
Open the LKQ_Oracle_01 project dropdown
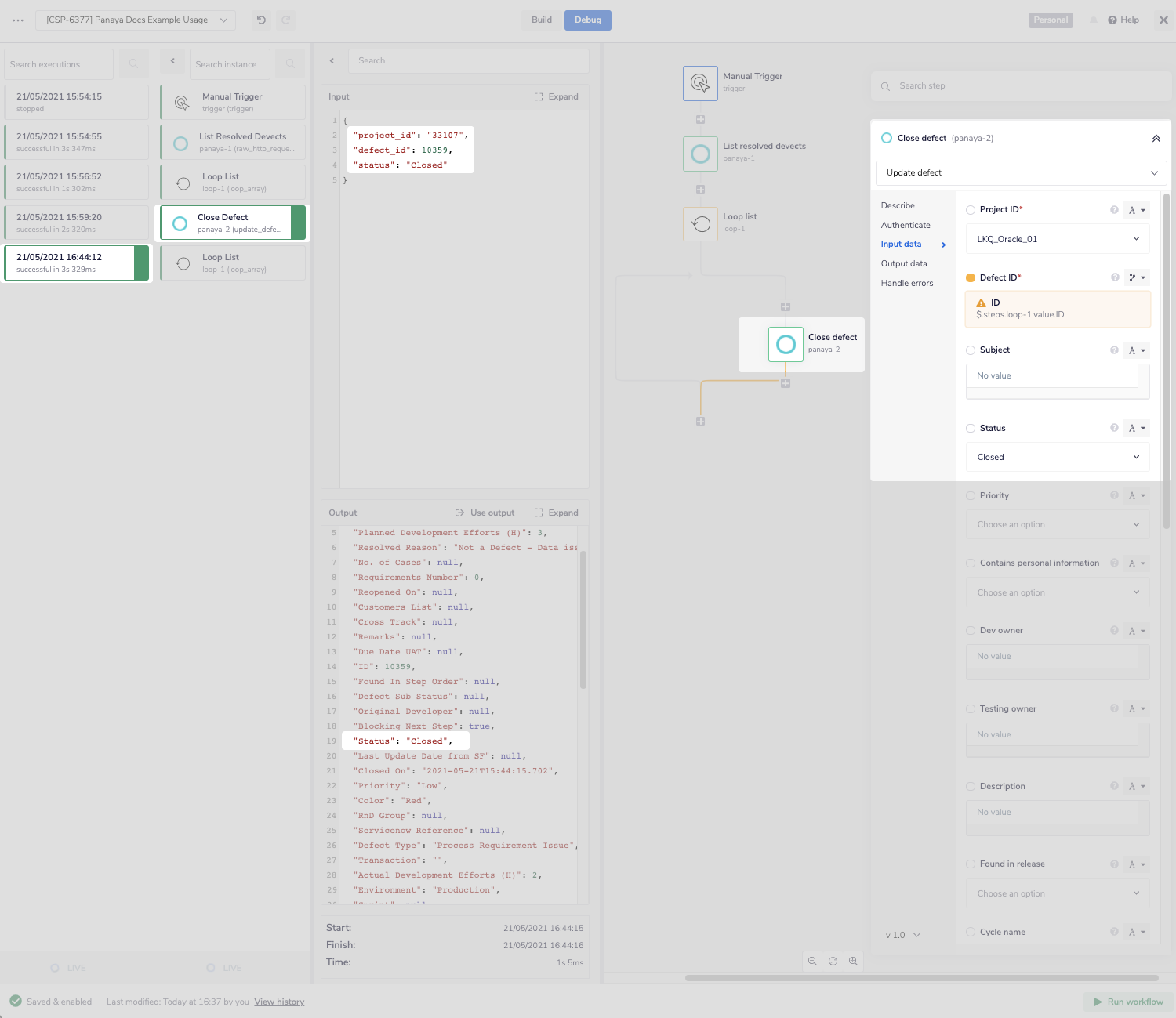pos(1057,239)
